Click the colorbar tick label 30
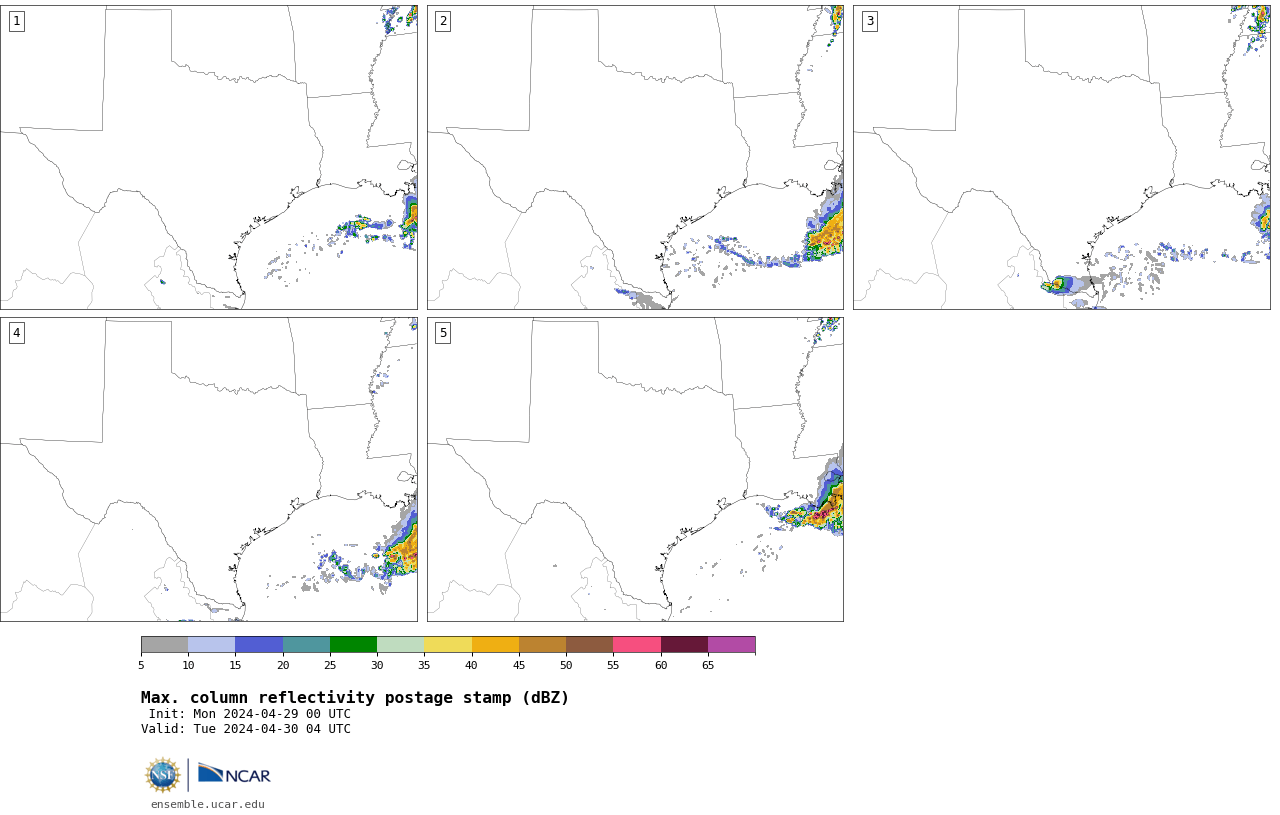 coord(377,665)
